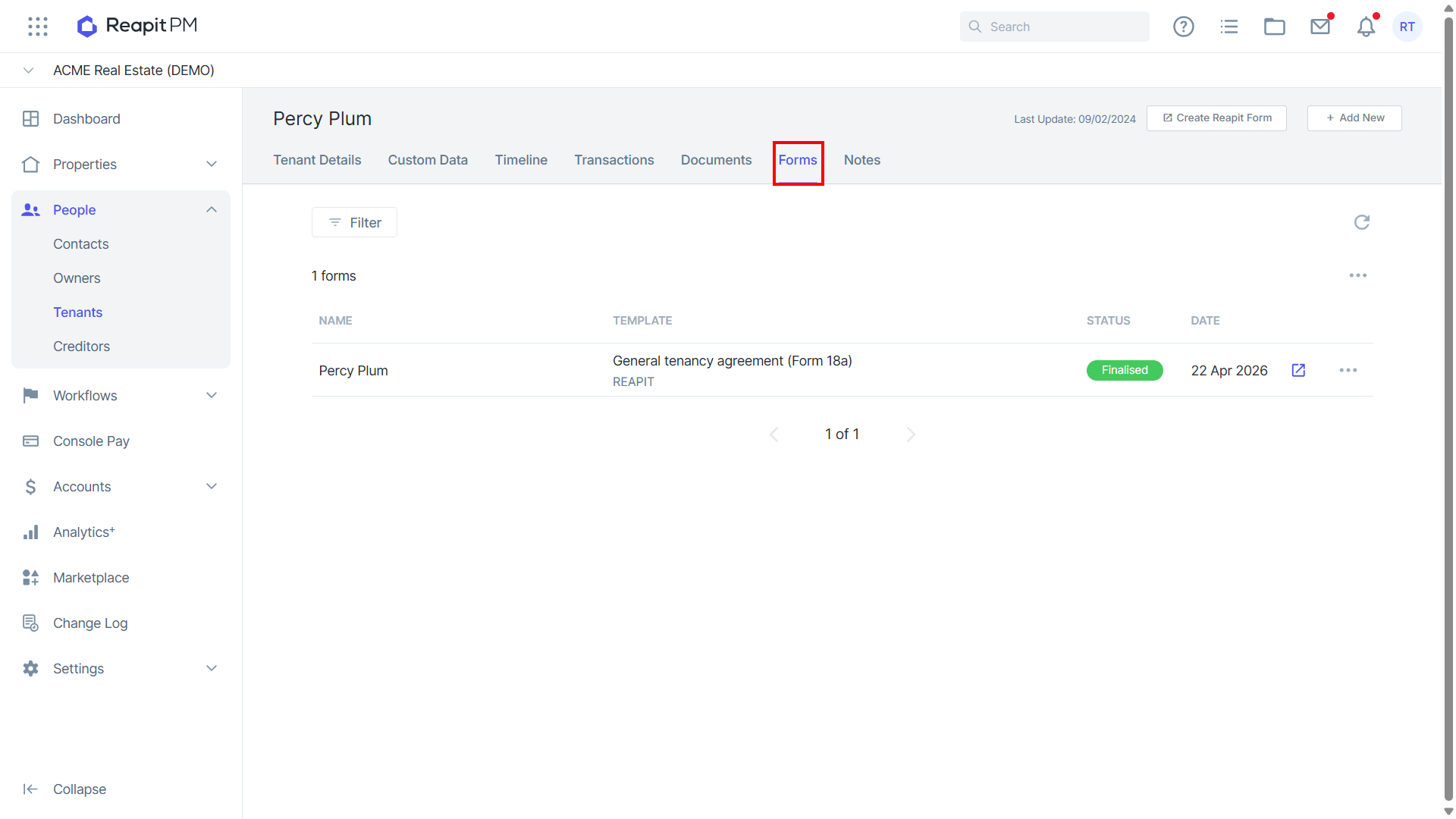This screenshot has width=1456, height=819.
Task: View notifications bell icon
Action: 1366,27
